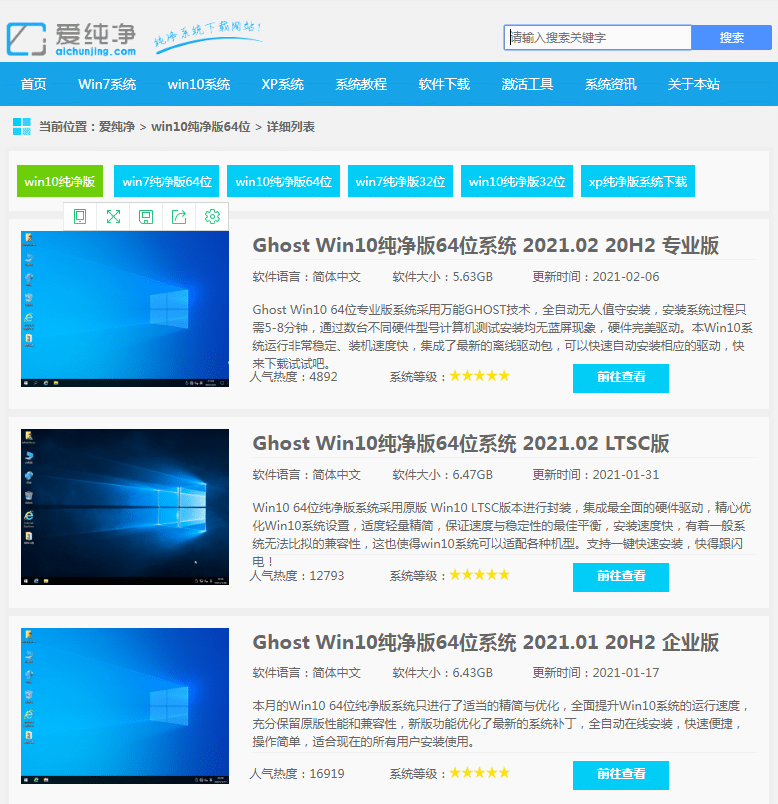Open title Ghost Win10 2021.02 LTSC版
This screenshot has height=804, width=778.
click(x=461, y=444)
